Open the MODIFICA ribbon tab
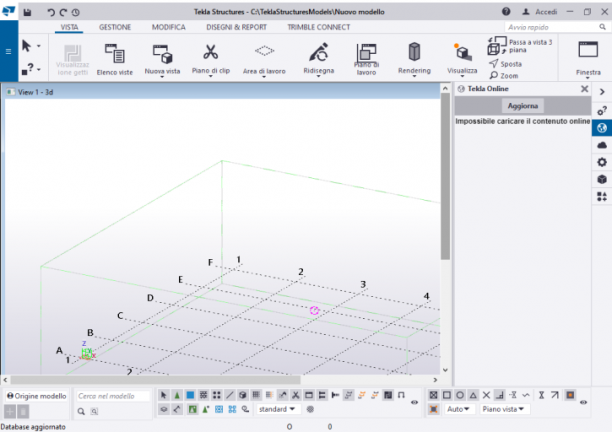This screenshot has width=612, height=432. tap(169, 27)
